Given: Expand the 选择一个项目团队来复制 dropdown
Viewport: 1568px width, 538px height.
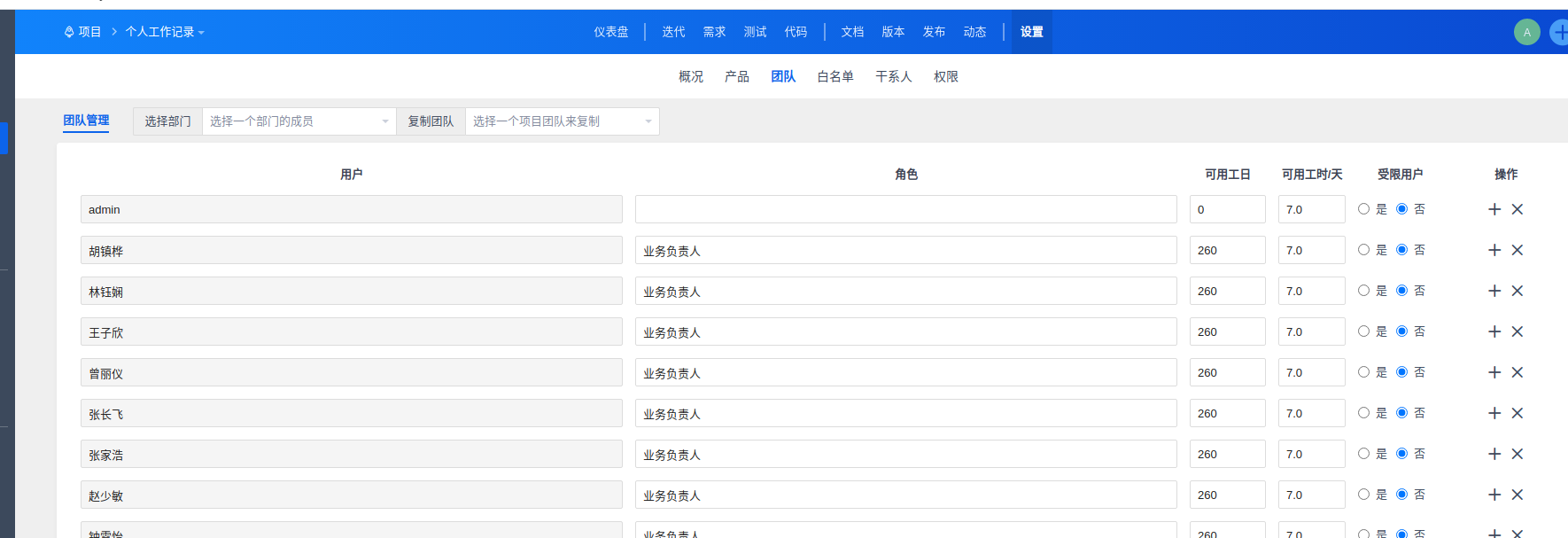Looking at the screenshot, I should tap(562, 121).
